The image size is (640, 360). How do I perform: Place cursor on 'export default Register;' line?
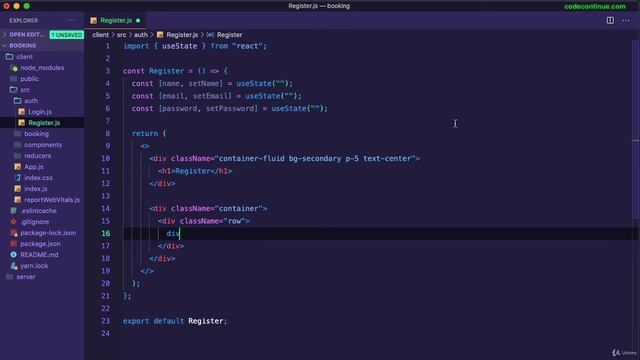(175, 321)
